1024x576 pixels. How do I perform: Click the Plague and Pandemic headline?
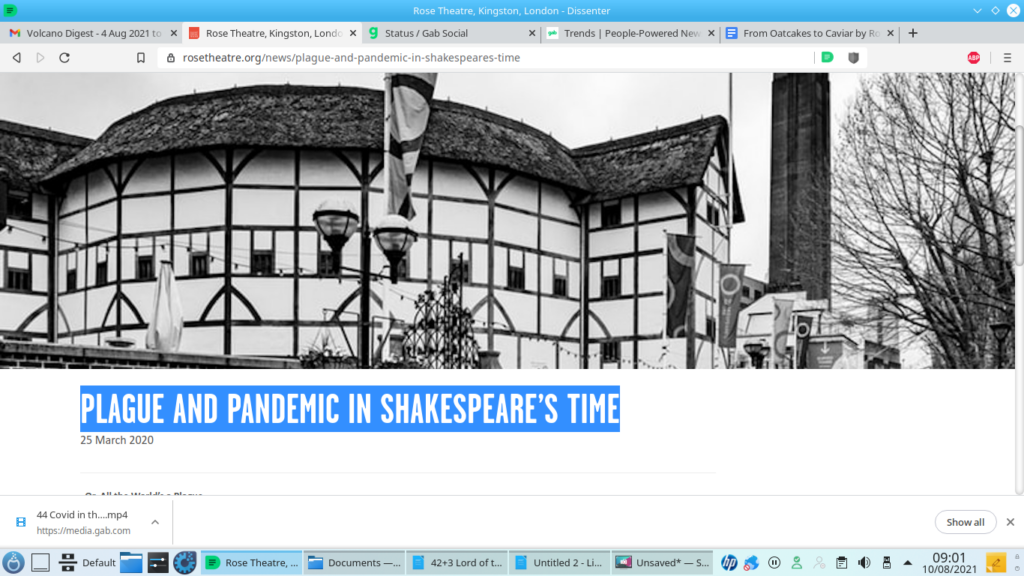point(349,409)
